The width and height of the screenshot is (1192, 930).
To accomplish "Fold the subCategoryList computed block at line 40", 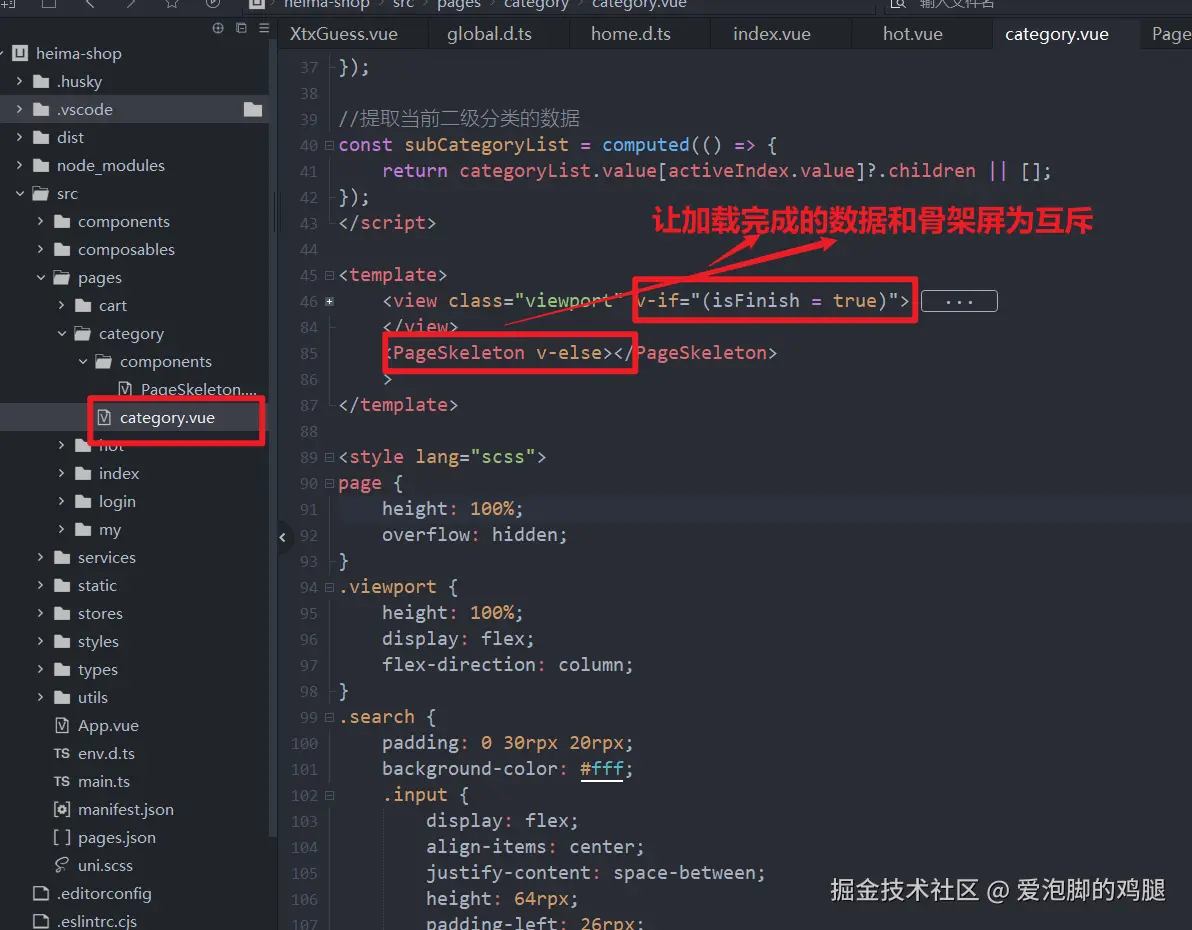I will click(x=329, y=145).
